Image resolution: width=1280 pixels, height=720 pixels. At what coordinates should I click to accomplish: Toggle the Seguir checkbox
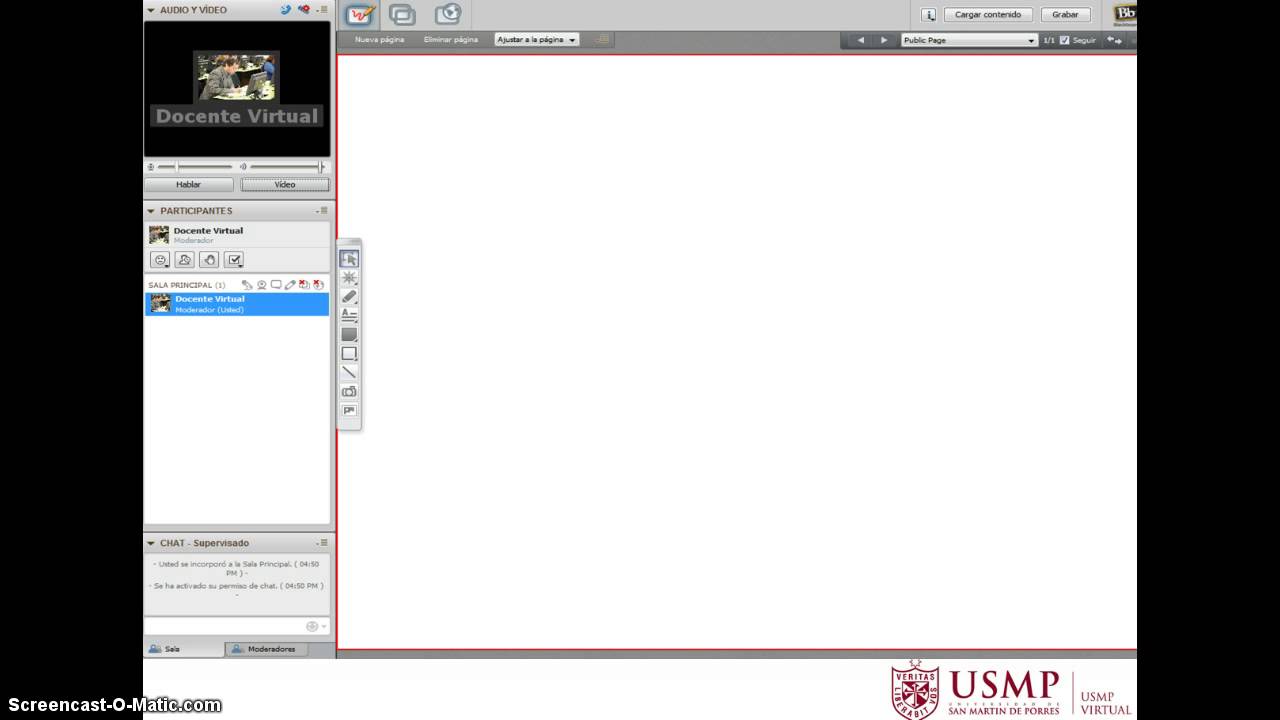pos(1064,40)
